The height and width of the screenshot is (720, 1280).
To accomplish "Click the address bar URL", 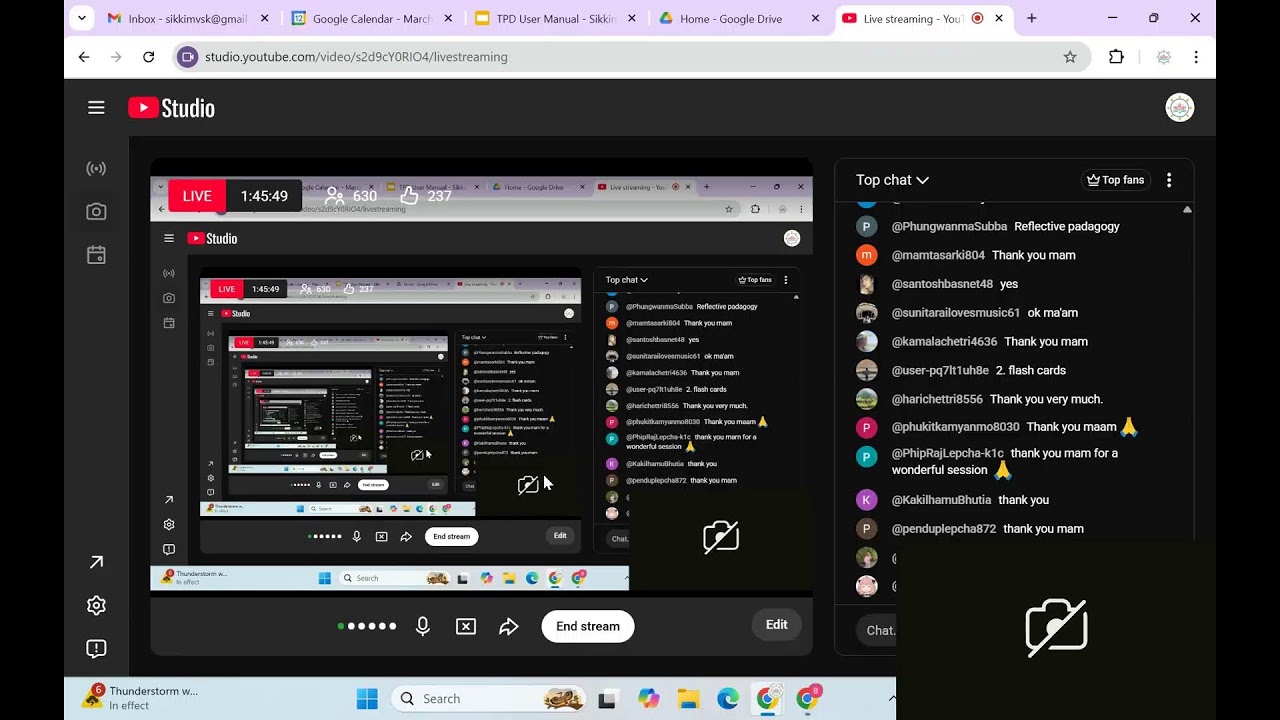I will coord(356,57).
